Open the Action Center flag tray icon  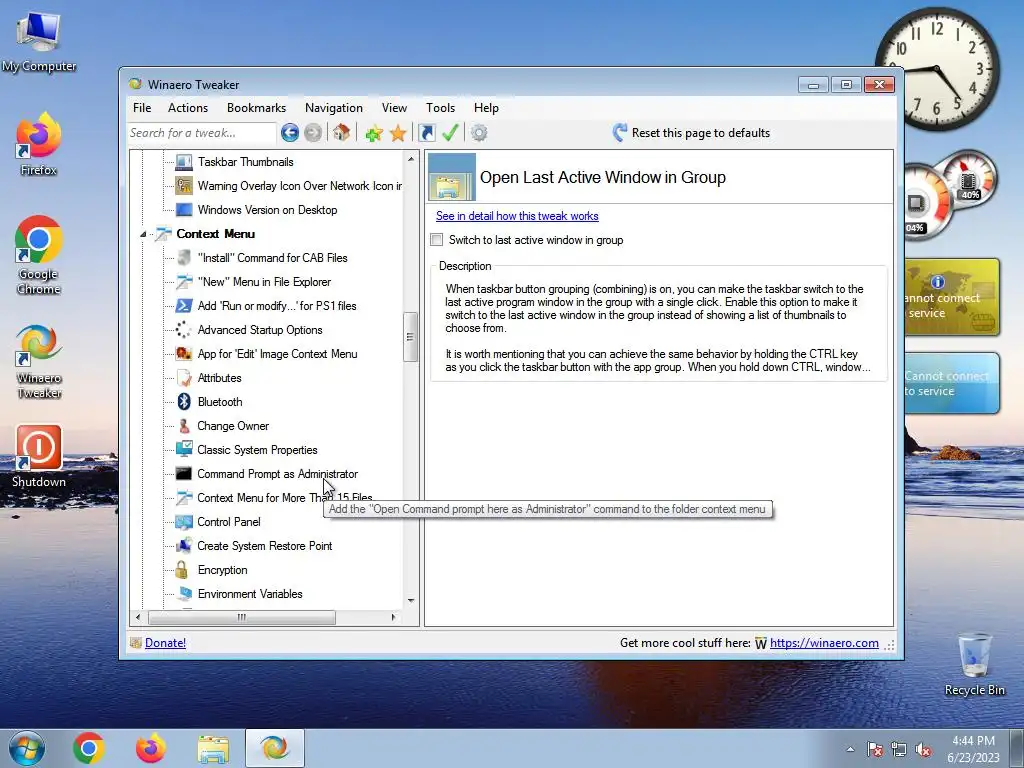click(874, 749)
